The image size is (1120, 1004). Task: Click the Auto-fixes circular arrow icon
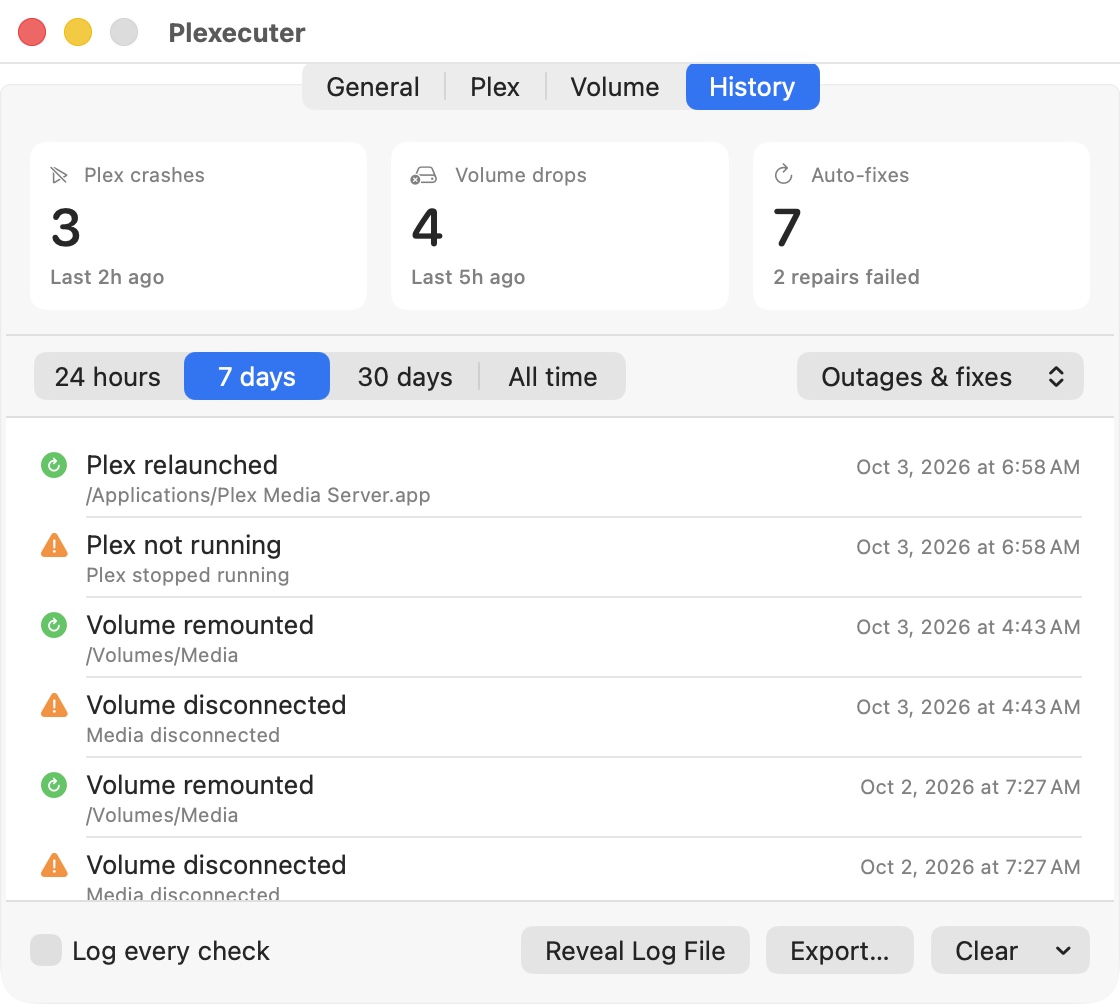pyautogui.click(x=784, y=174)
